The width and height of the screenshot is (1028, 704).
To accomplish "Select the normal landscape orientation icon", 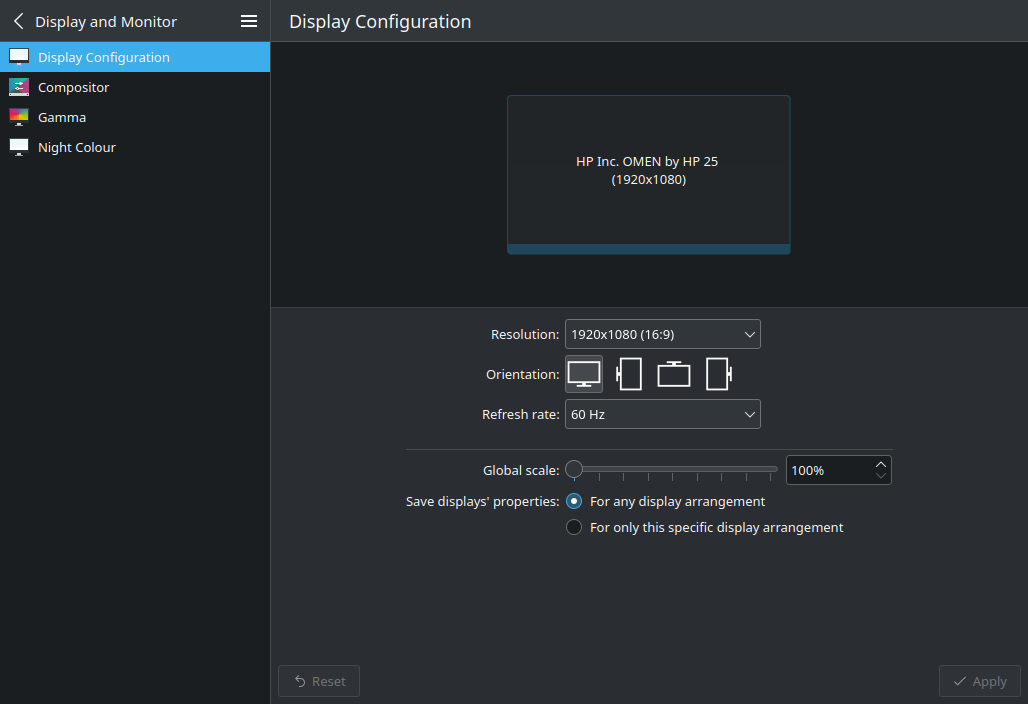I will click(x=584, y=374).
